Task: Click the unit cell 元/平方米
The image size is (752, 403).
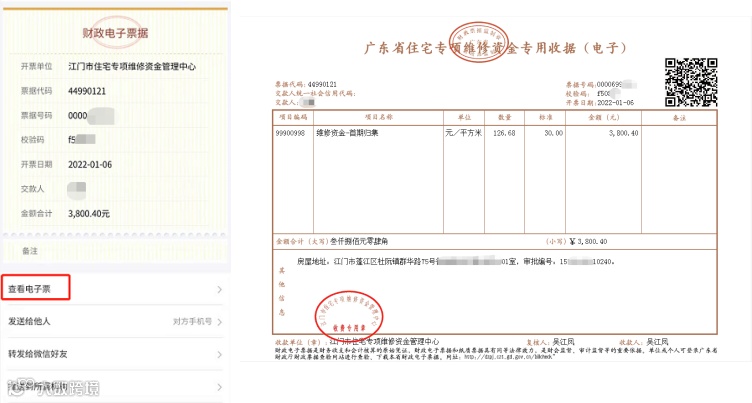Action: tap(463, 133)
